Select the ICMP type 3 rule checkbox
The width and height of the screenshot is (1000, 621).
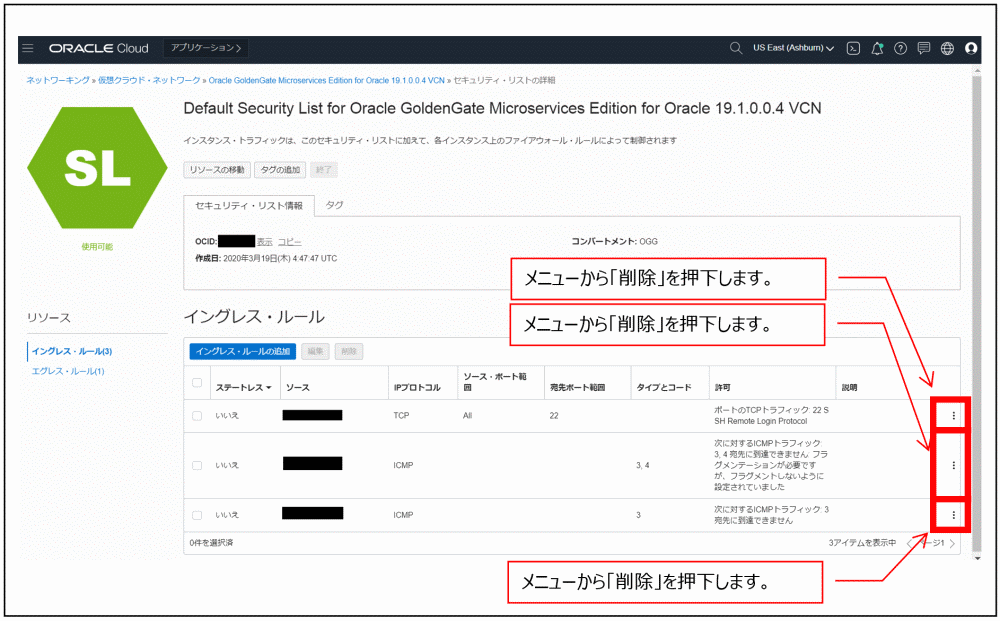197,515
